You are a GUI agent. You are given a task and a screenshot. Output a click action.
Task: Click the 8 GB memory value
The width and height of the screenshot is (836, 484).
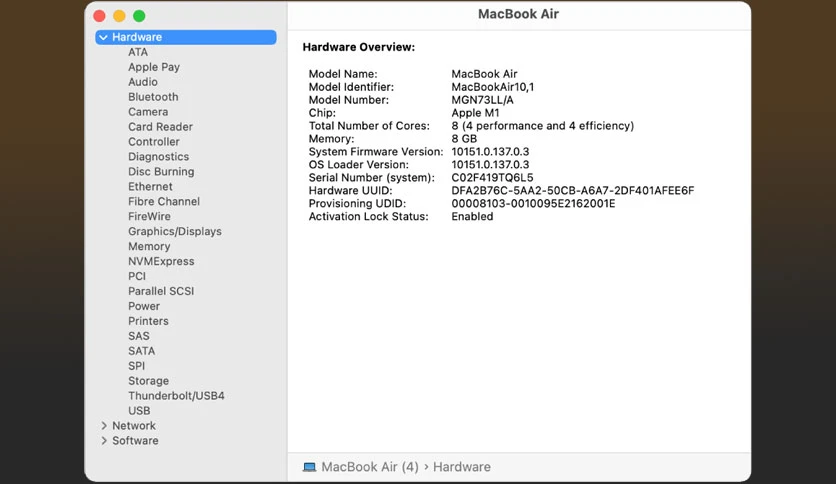coord(464,139)
